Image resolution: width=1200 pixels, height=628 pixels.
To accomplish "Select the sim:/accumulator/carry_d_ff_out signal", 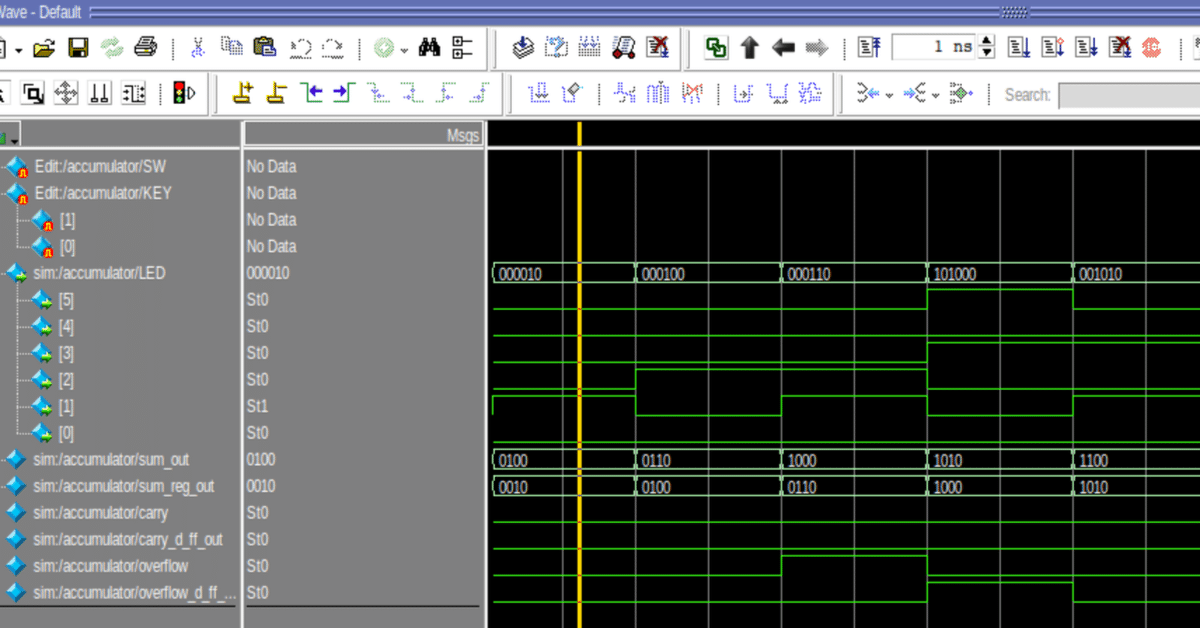I will pyautogui.click(x=127, y=539).
